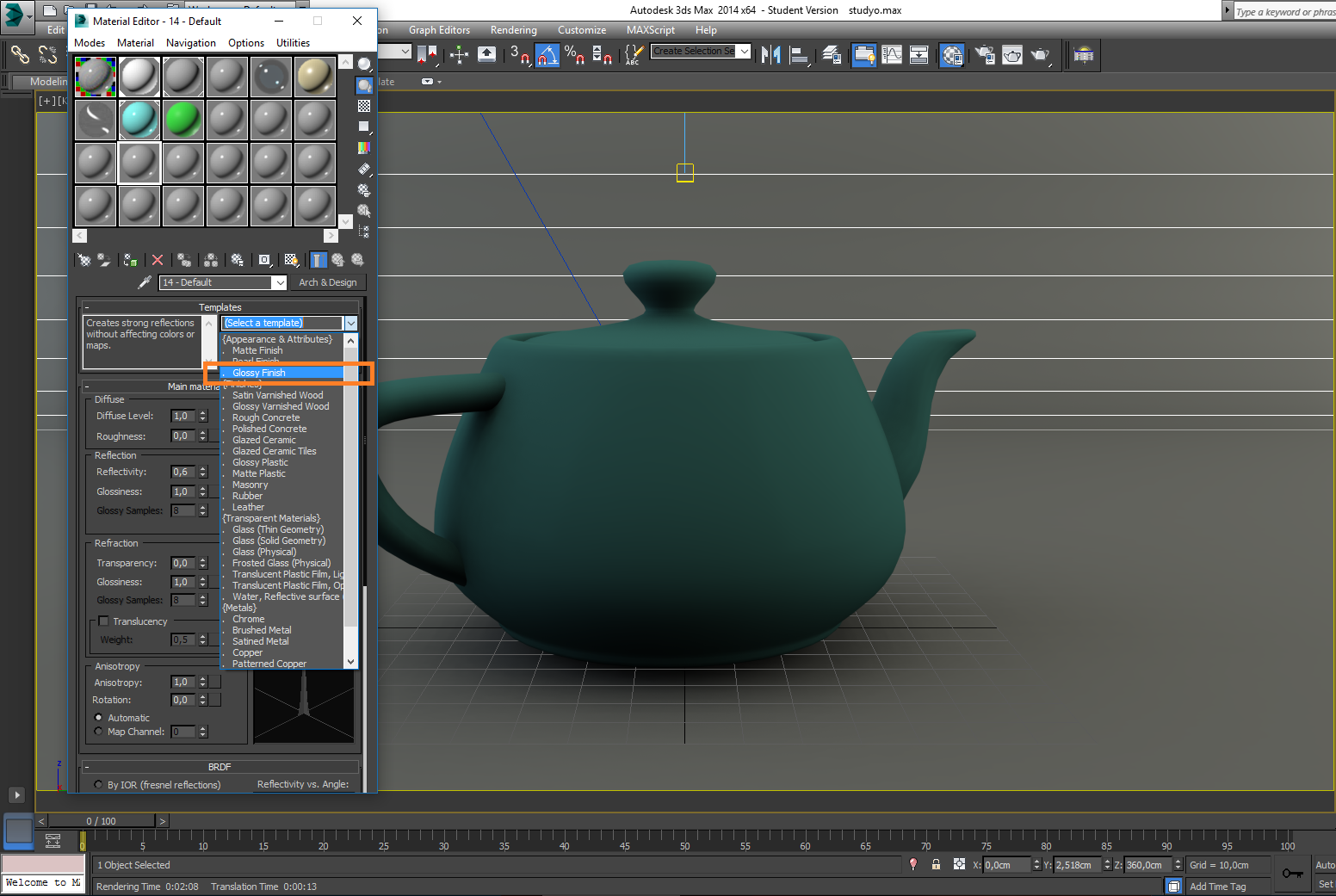Collapse the BRDF rollout

pos(220,767)
